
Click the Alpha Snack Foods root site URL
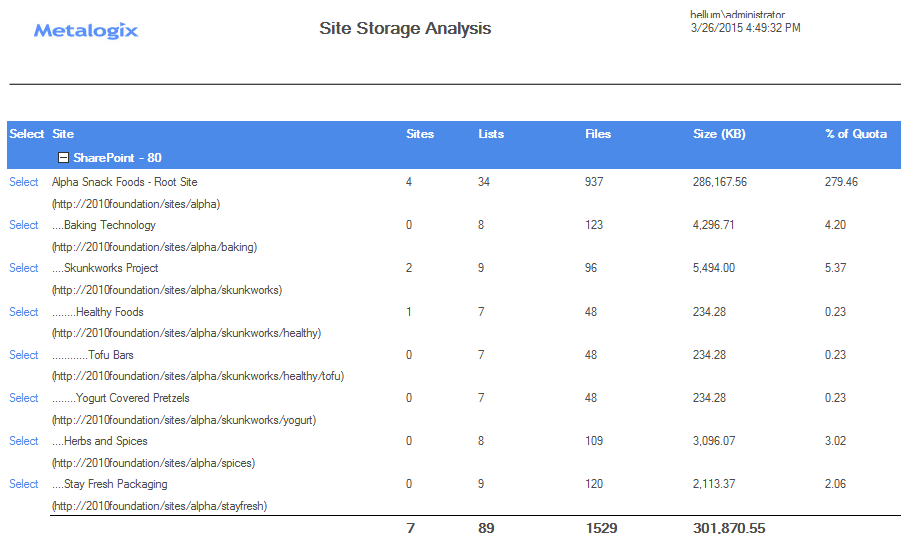pyautogui.click(x=136, y=204)
